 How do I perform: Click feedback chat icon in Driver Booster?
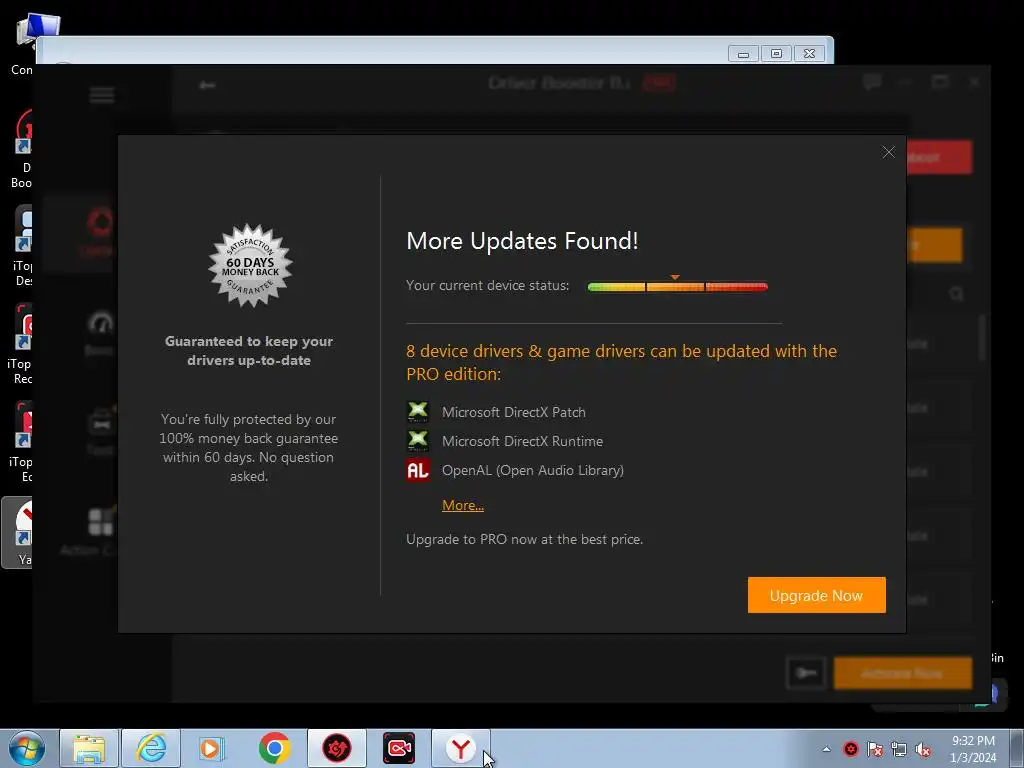(x=872, y=82)
